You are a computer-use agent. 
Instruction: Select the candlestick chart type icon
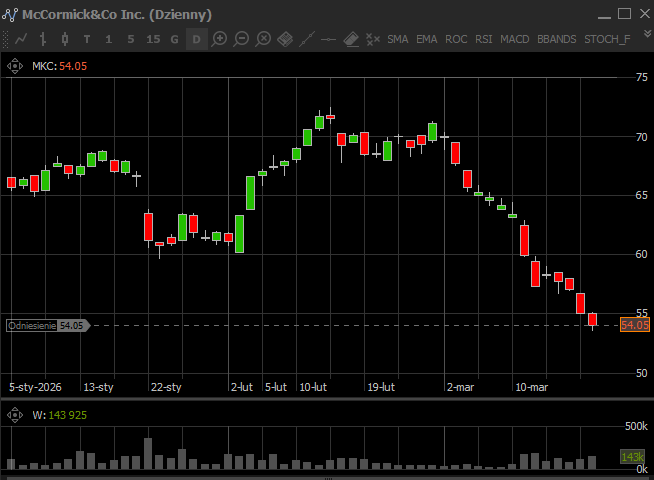tap(65, 39)
